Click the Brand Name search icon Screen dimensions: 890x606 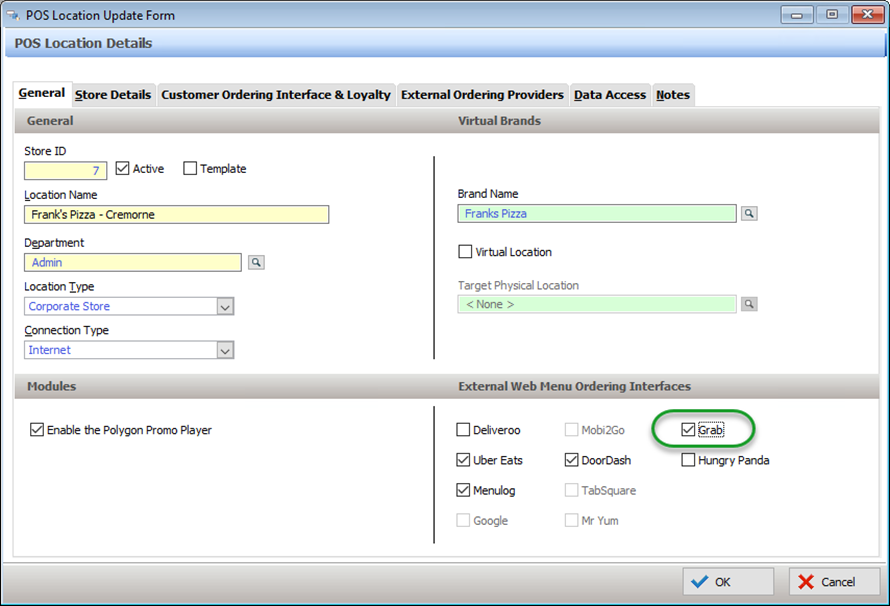point(749,214)
